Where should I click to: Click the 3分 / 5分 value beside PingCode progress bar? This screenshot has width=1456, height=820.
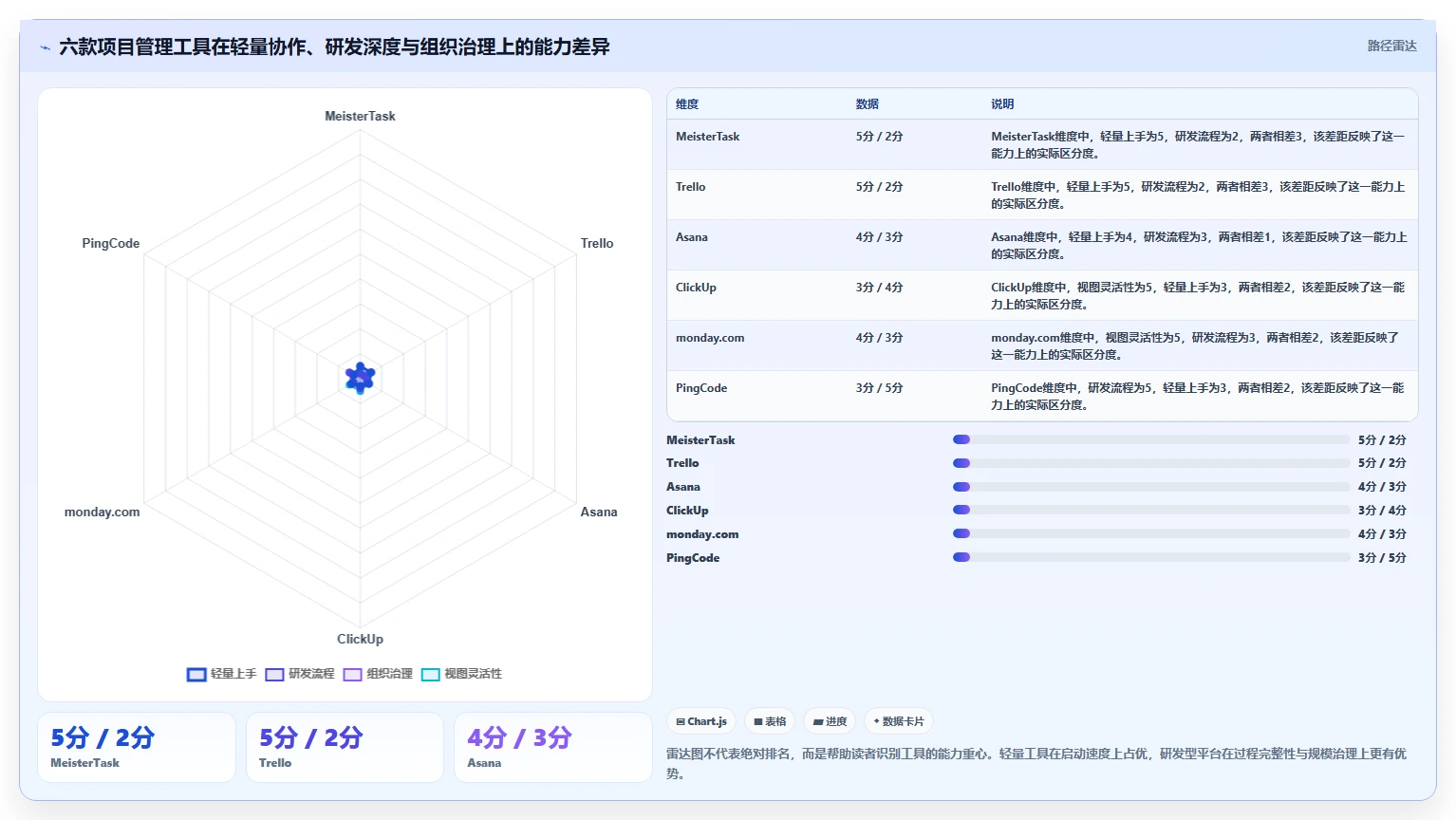point(1382,558)
